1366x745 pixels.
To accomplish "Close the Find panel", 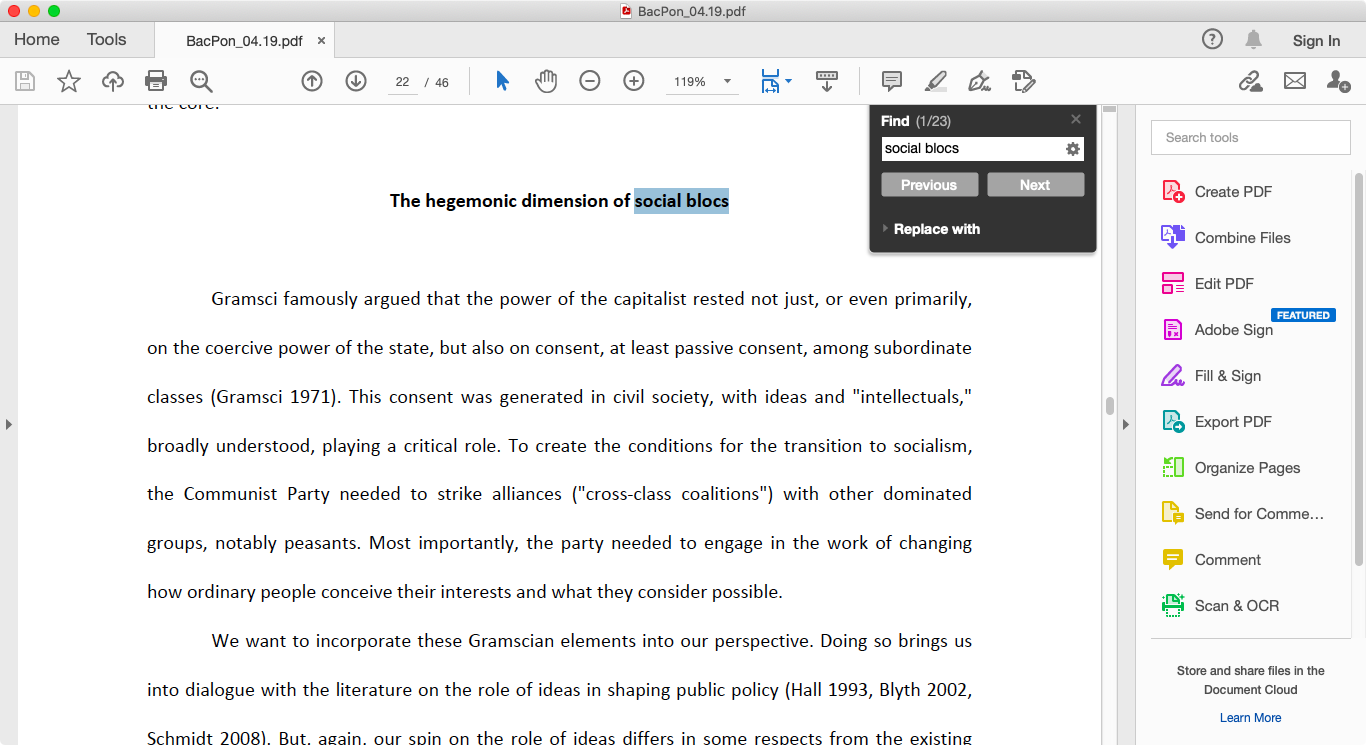I will tap(1076, 119).
